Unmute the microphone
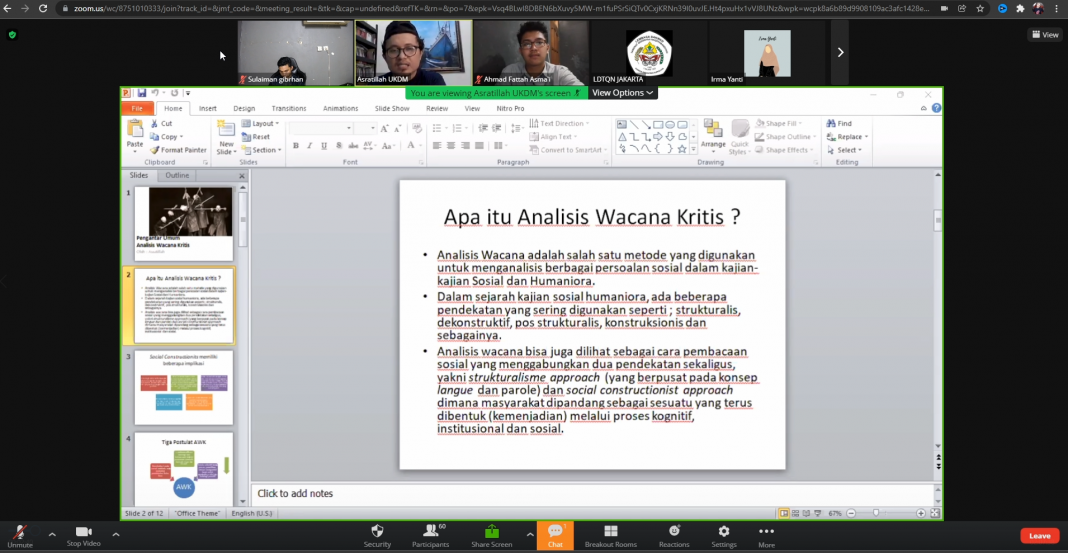The image size is (1068, 553). (x=20, y=534)
